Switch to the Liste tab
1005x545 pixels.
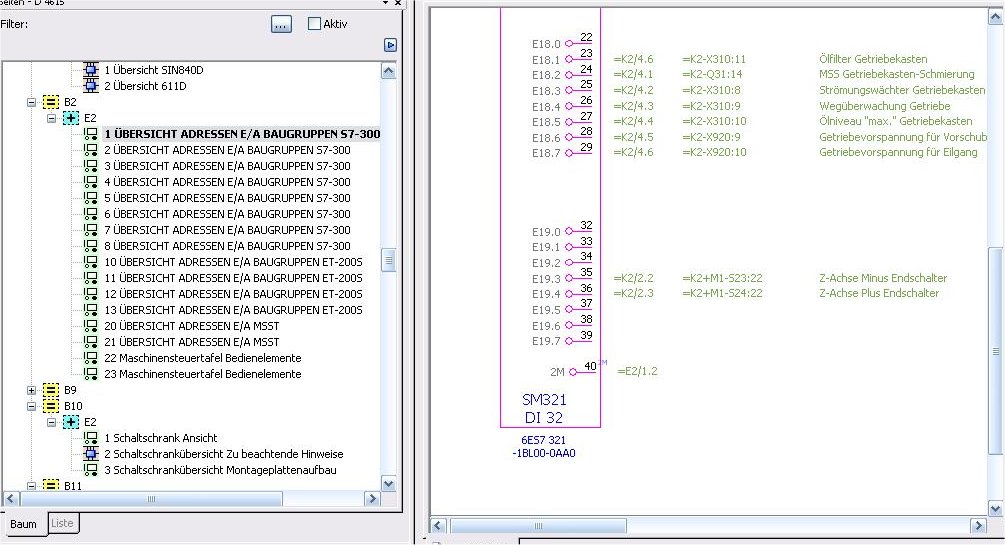pyautogui.click(x=62, y=523)
